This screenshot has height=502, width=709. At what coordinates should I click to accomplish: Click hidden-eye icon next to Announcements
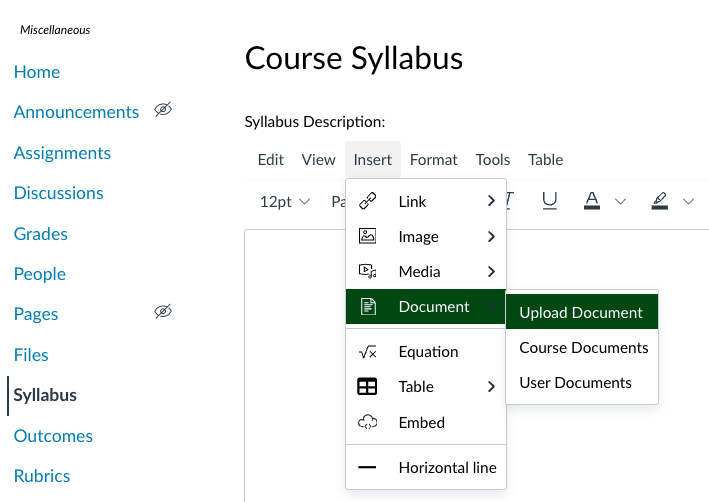163,109
